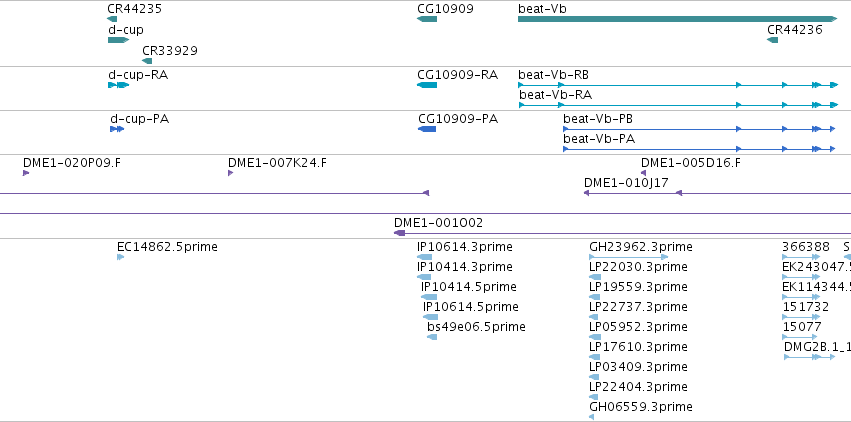Click the EC14862.5prime EST glyph

tap(120, 257)
